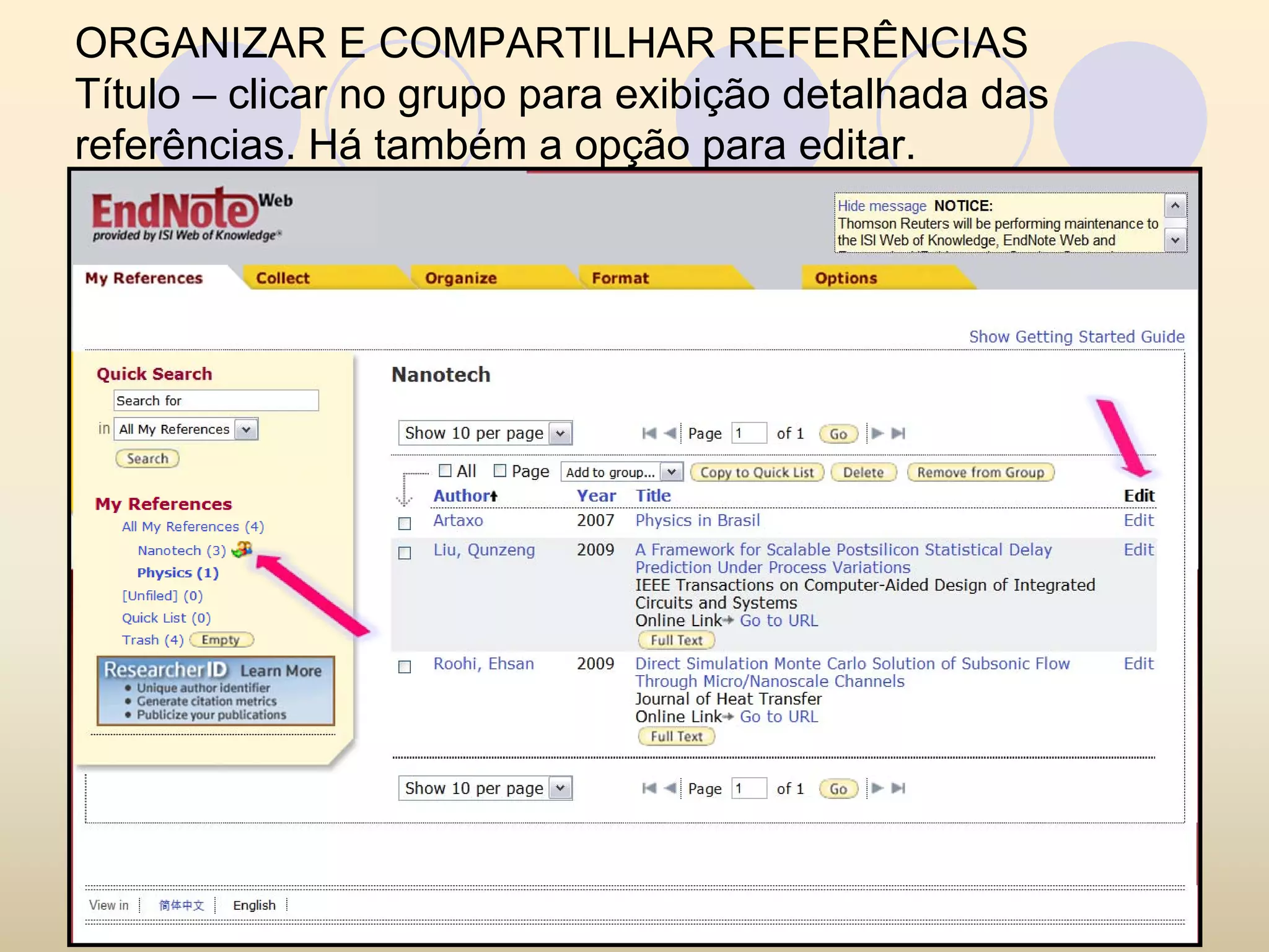Open the Trash (4) folder
The width and height of the screenshot is (1269, 952).
152,640
